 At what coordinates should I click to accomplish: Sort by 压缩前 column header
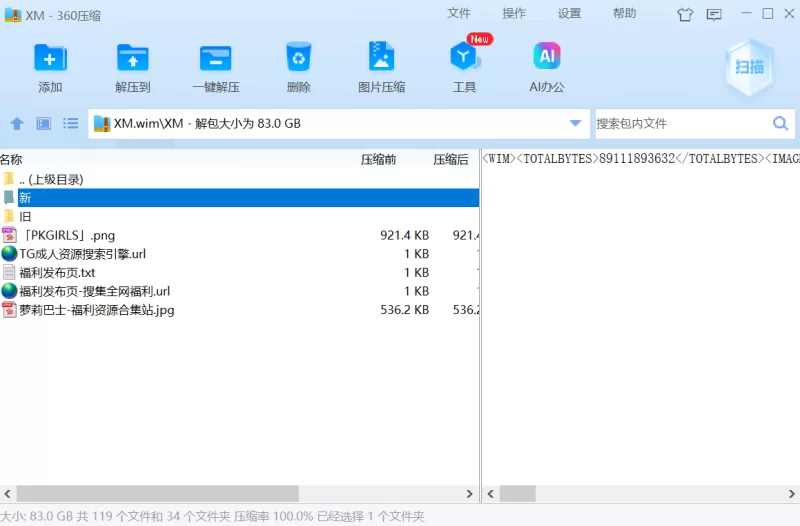click(379, 160)
